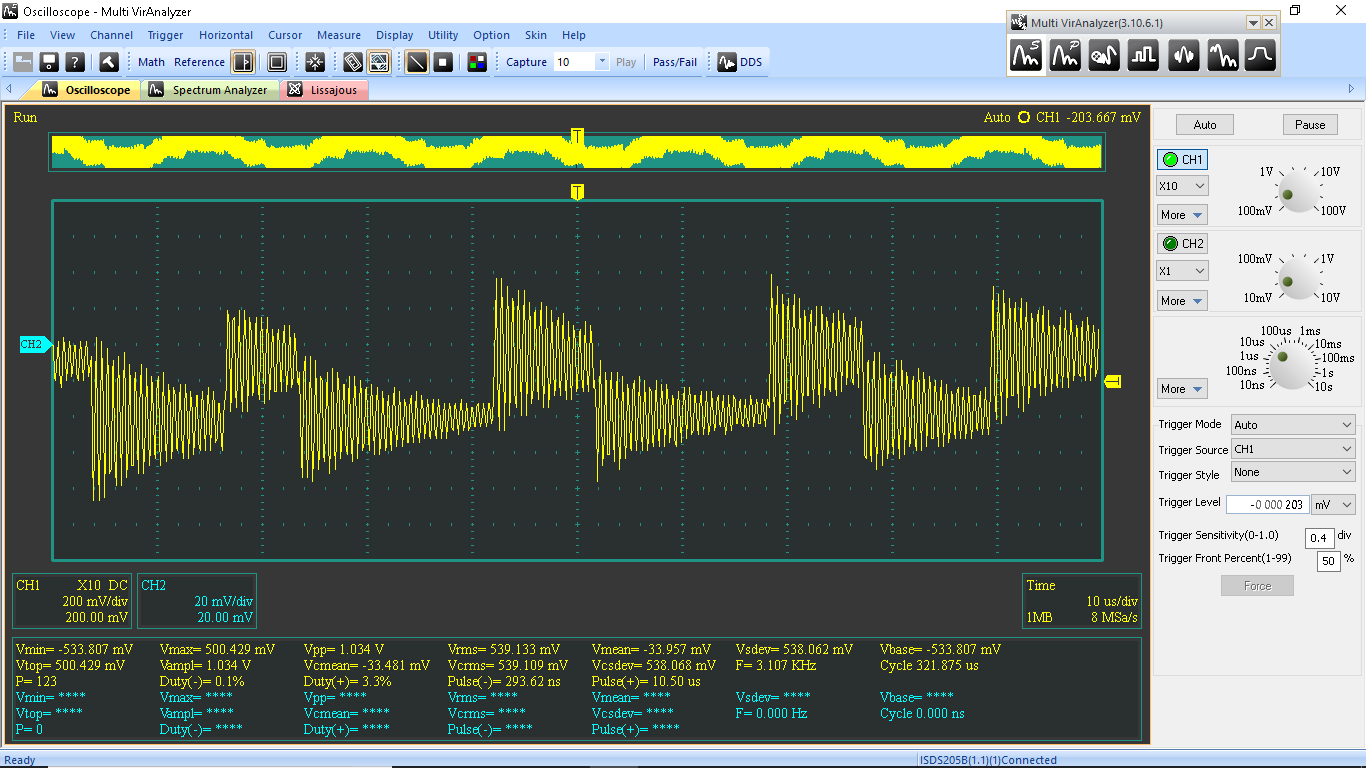The image size is (1366, 768).
Task: Toggle channel CH2 on or off
Action: 1182,244
